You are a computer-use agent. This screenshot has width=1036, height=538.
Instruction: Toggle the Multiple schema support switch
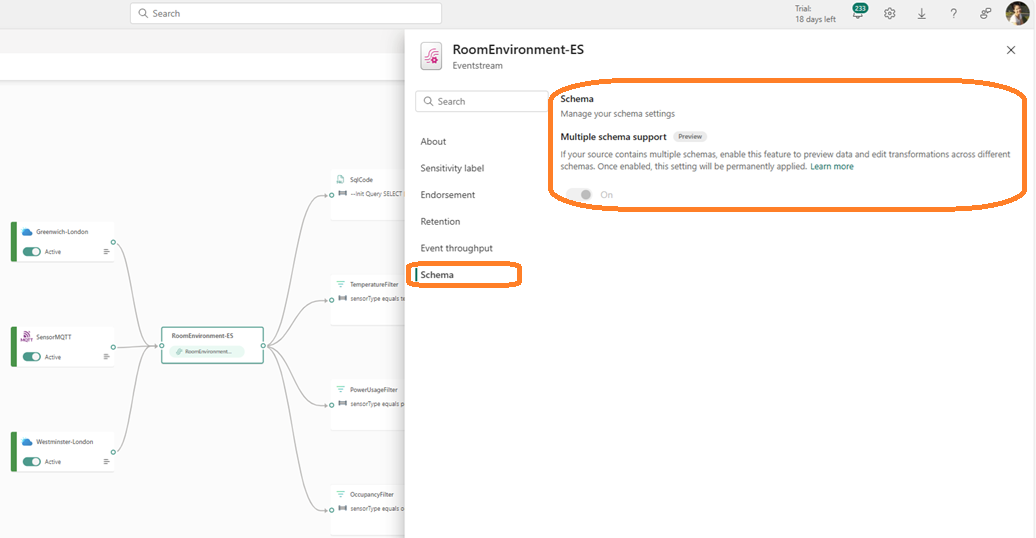(x=579, y=194)
